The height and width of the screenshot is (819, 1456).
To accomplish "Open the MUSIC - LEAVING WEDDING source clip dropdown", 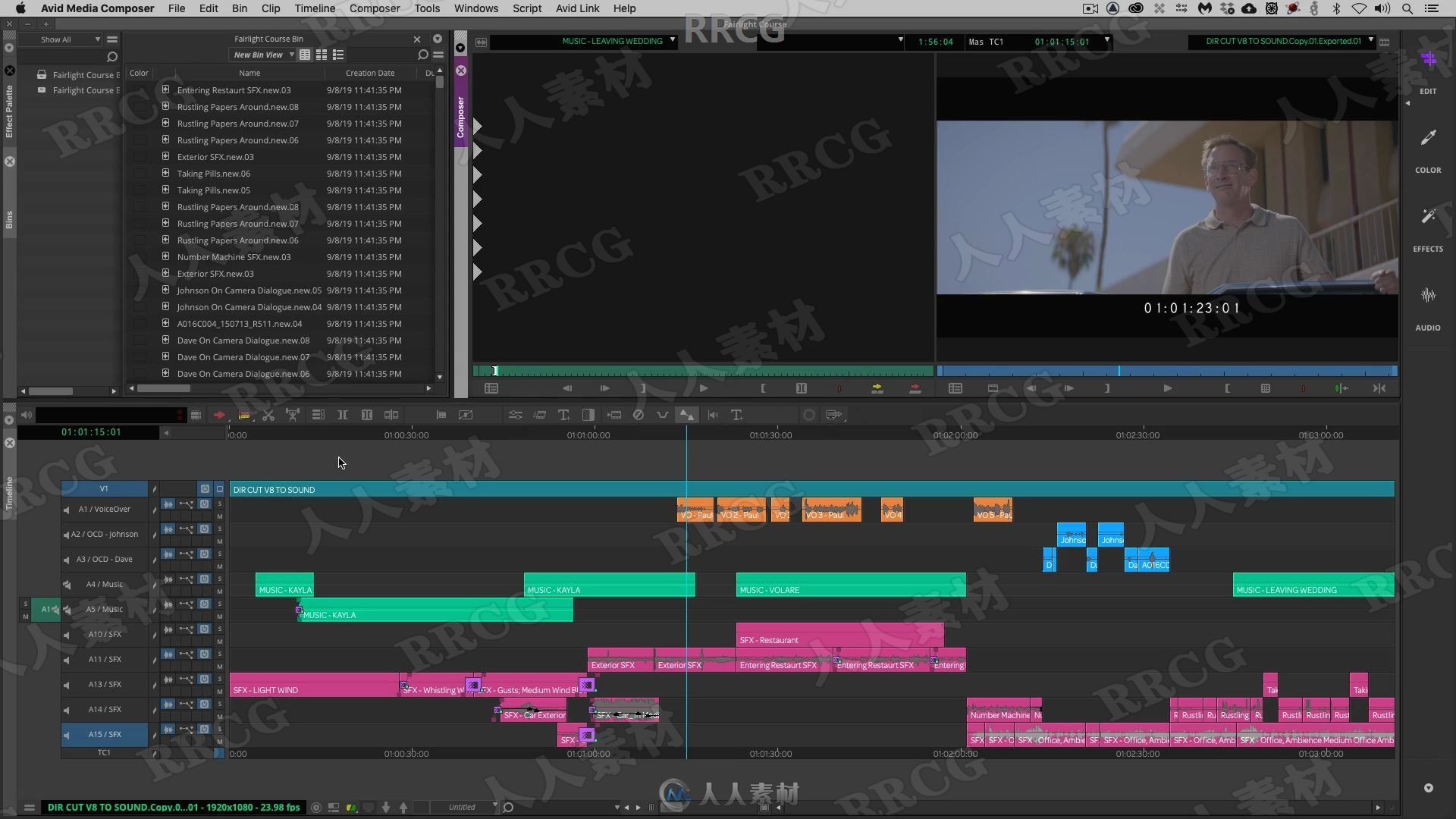I will 673,41.
